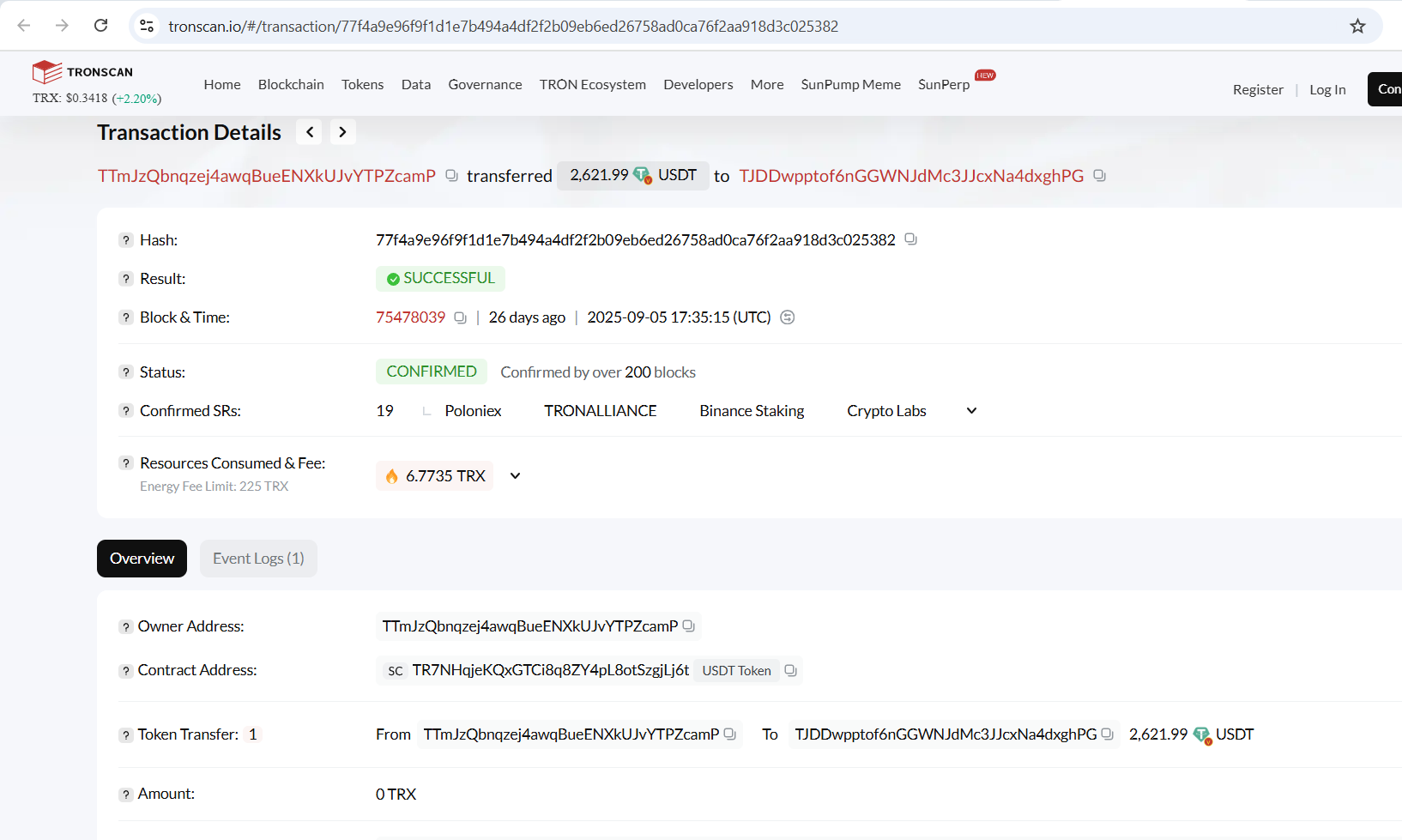Click help icon beside Token Transfer
The image size is (1402, 840).
point(126,735)
